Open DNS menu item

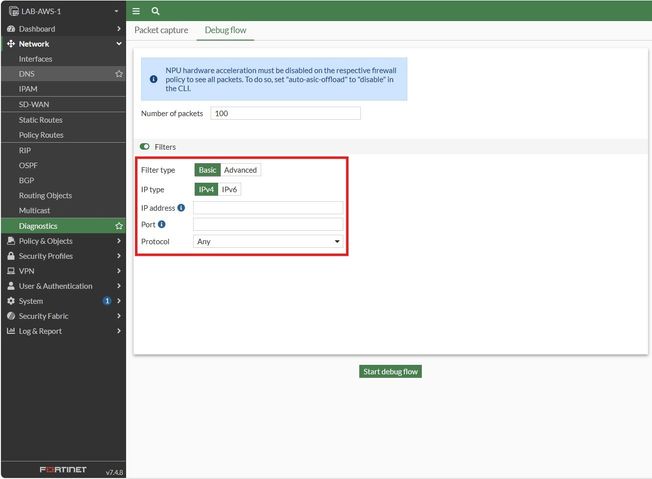[63, 74]
